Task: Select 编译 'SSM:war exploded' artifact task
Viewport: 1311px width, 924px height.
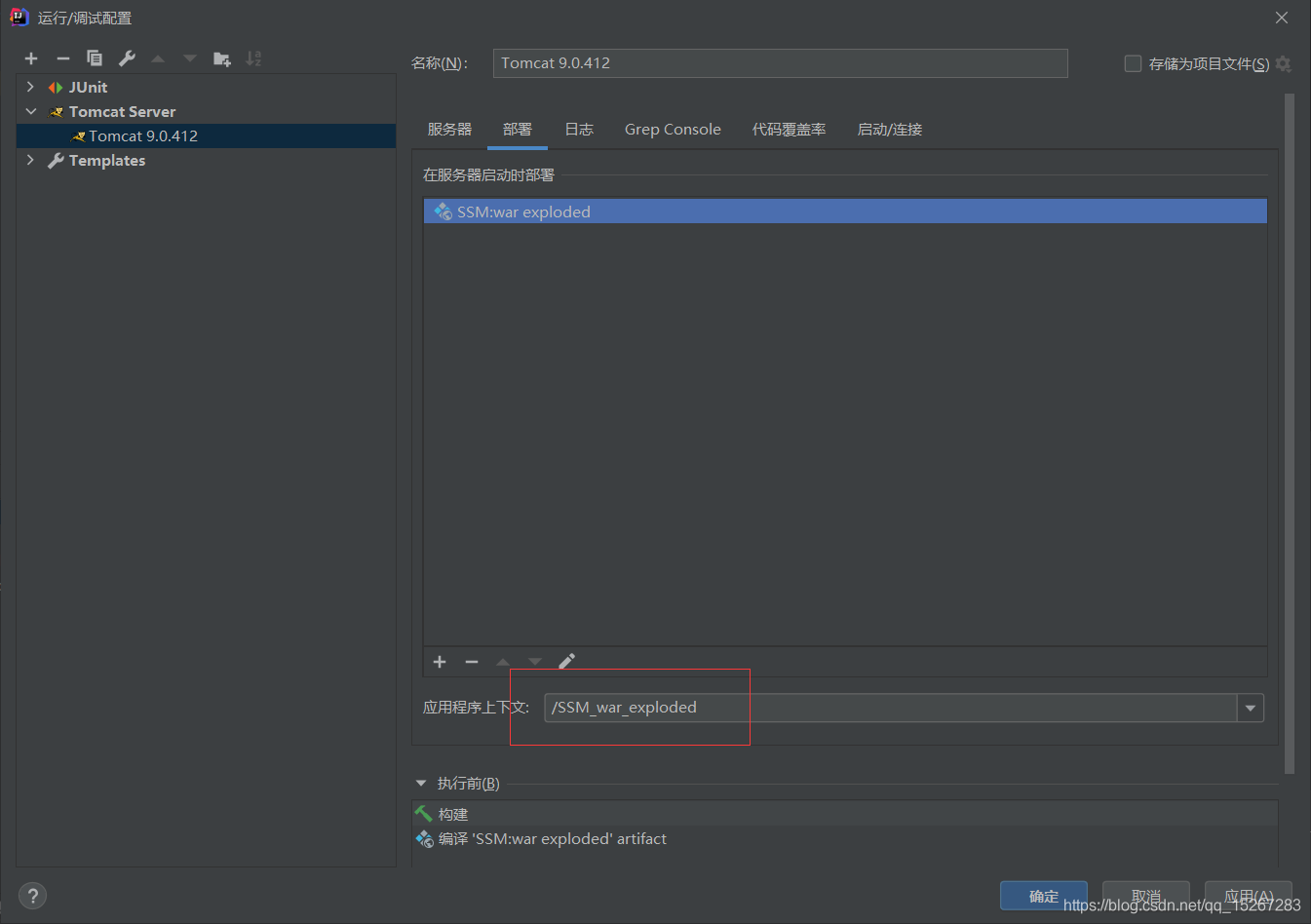Action: pyautogui.click(x=845, y=838)
